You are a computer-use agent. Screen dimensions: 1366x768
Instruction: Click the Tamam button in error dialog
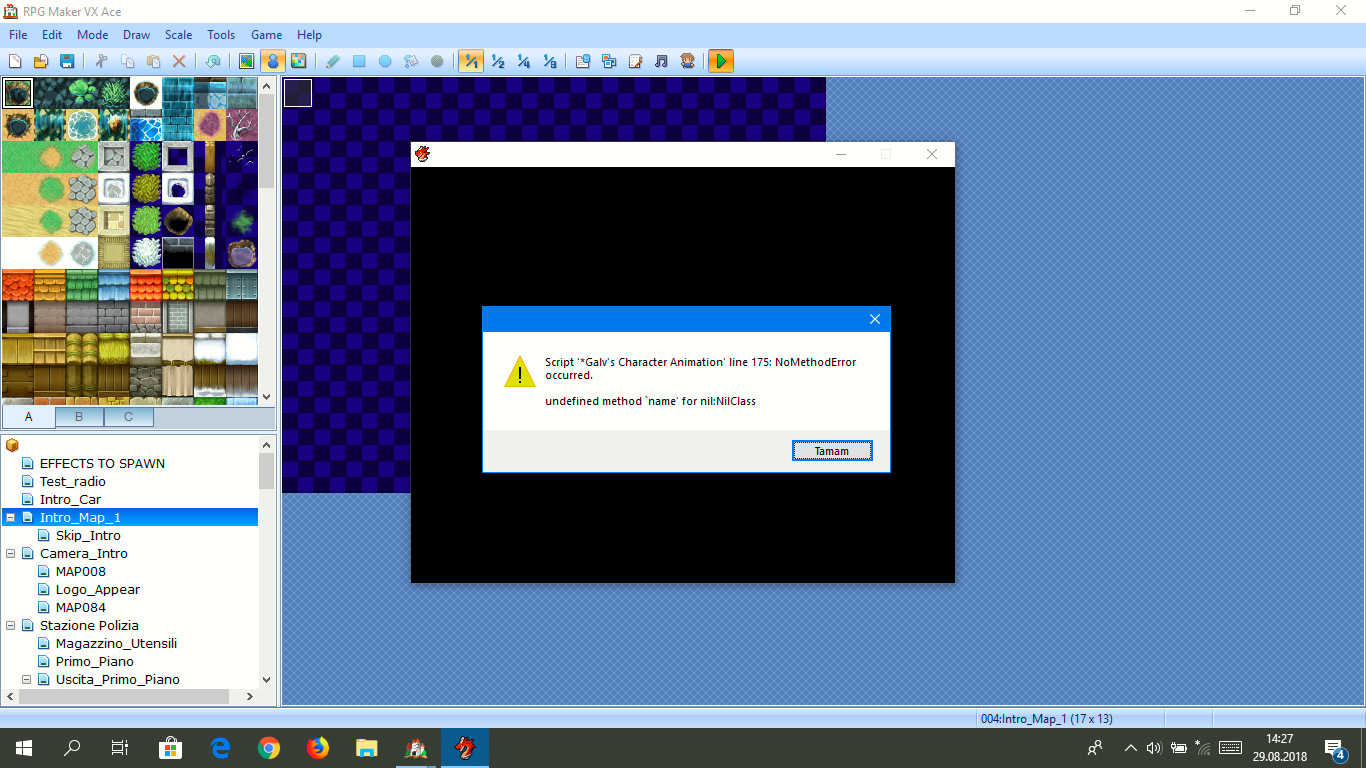tap(832, 451)
